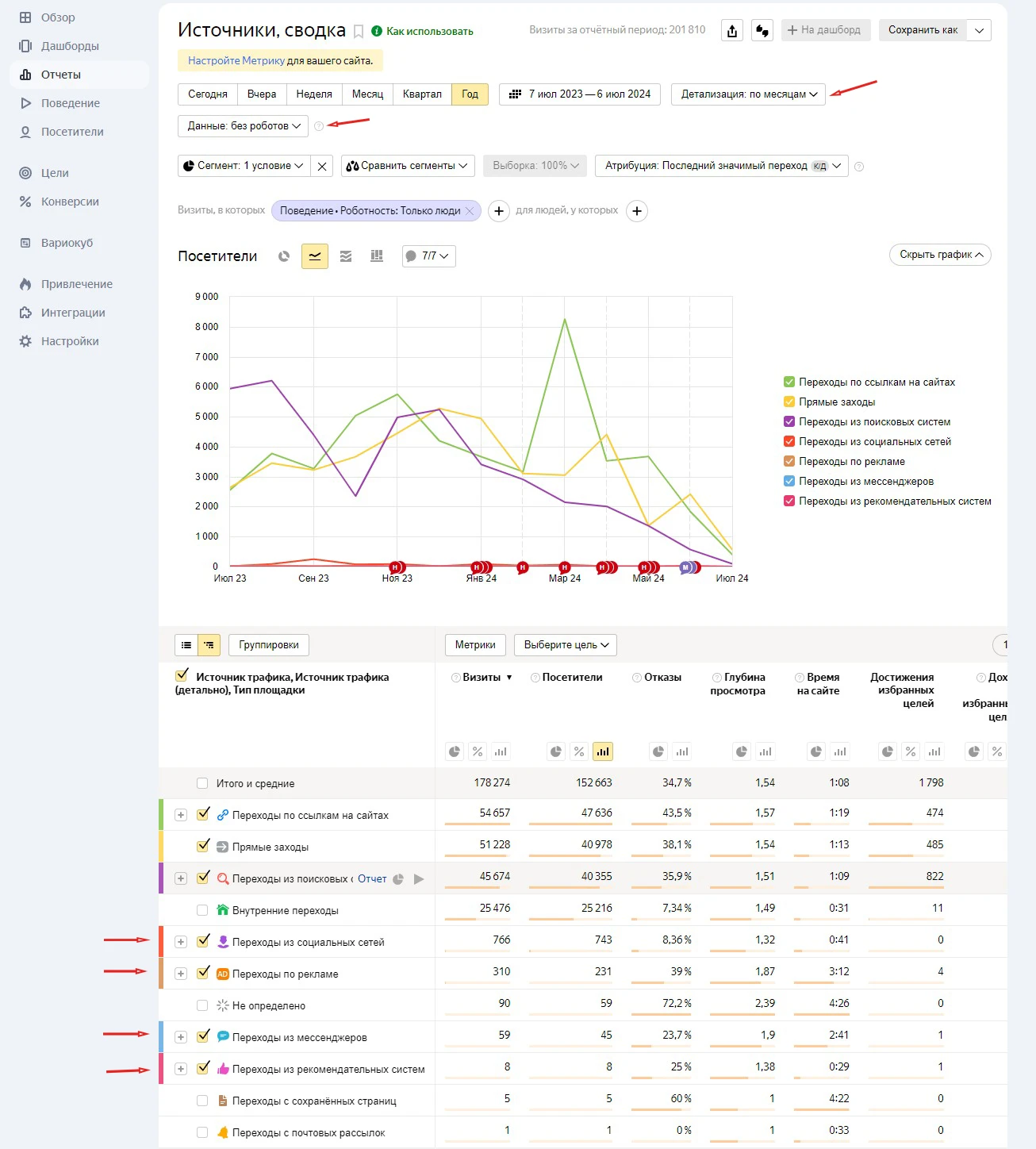The height and width of the screenshot is (1149, 1036).
Task: Click the Метрики button
Action: (x=475, y=645)
